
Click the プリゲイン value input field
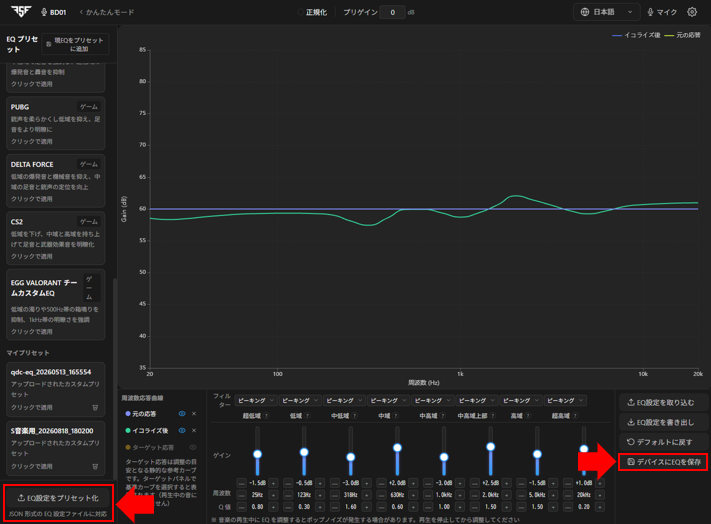click(392, 12)
